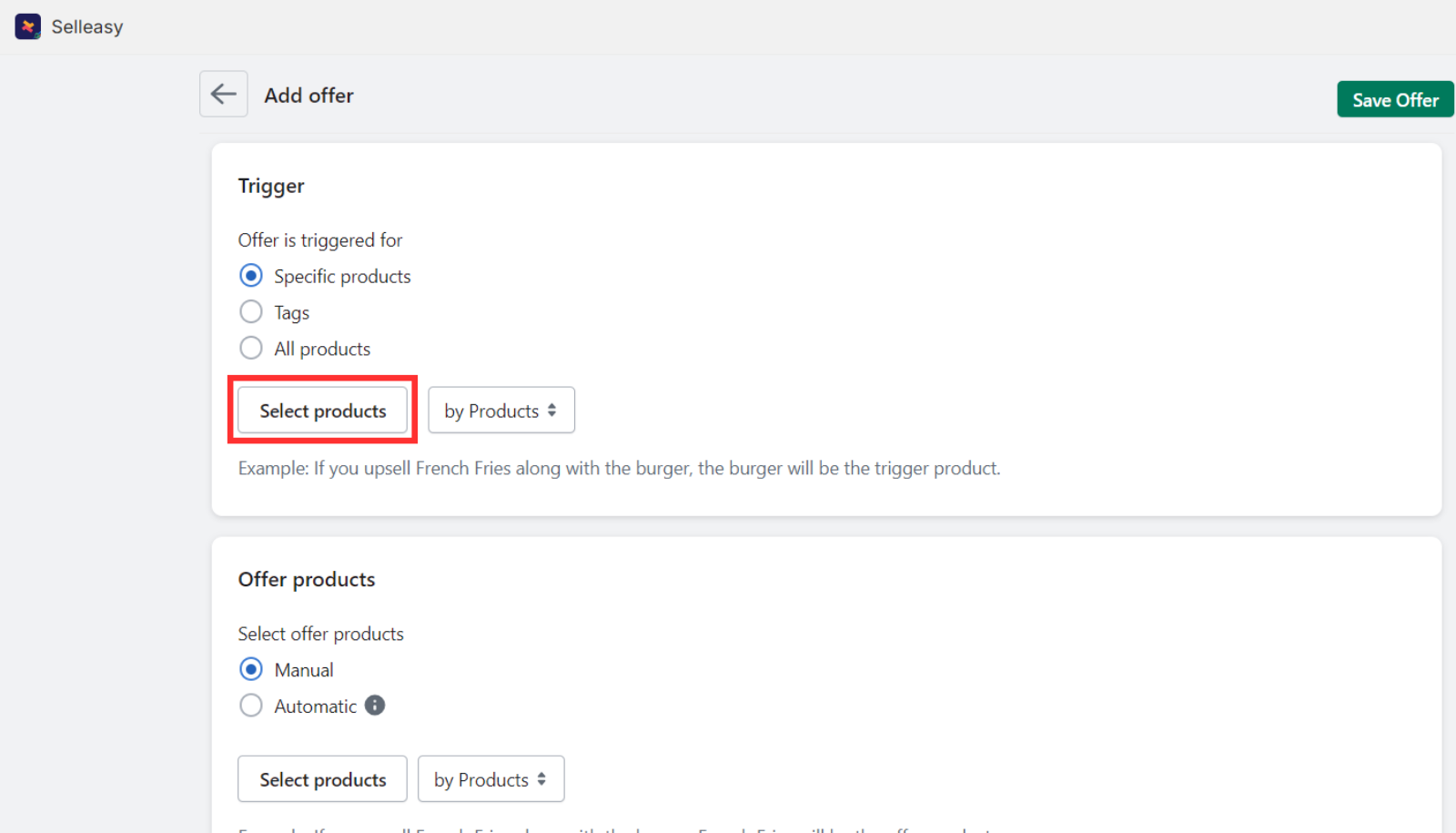Viewport: 1456px width, 833px height.
Task: Select the Specific products radio button
Action: click(x=250, y=275)
